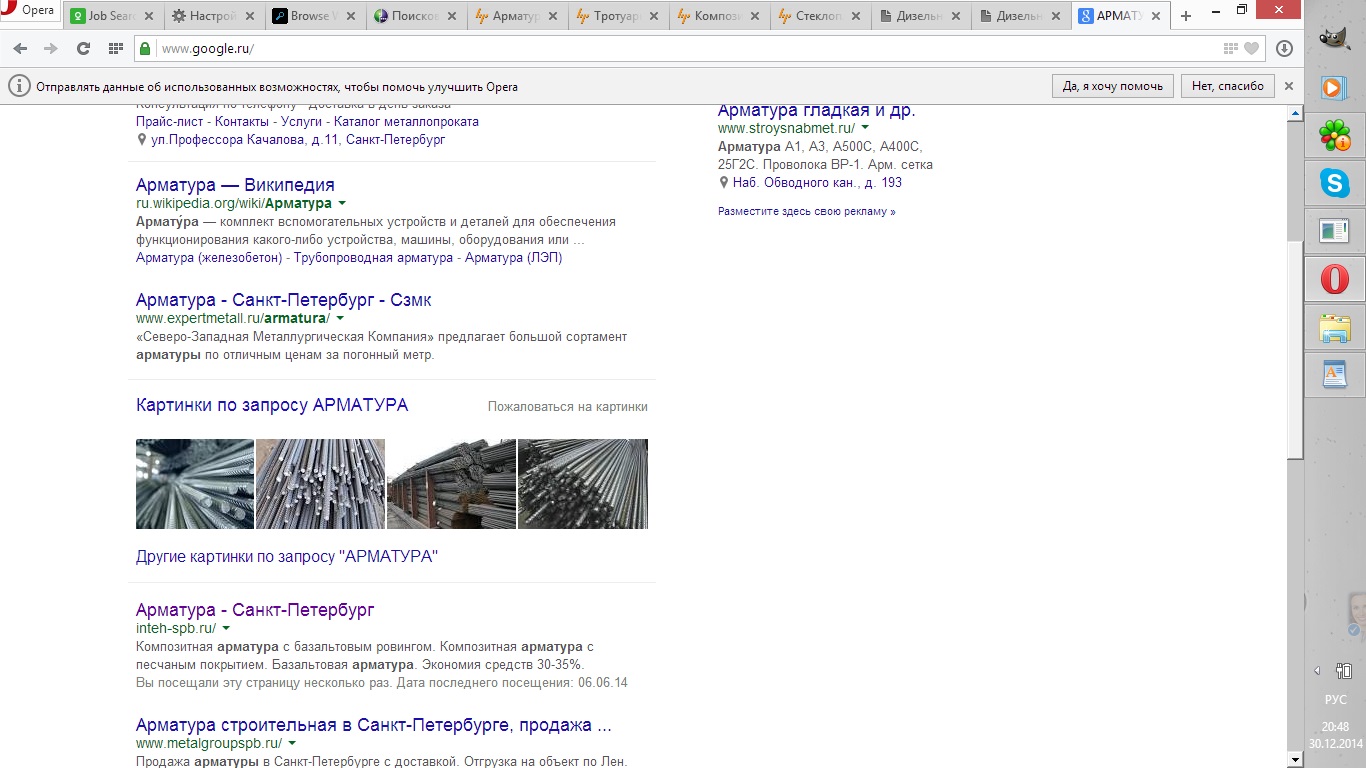This screenshot has height=768, width=1366.
Task: Click the power/battery tray icon
Action: pyautogui.click(x=1344, y=671)
